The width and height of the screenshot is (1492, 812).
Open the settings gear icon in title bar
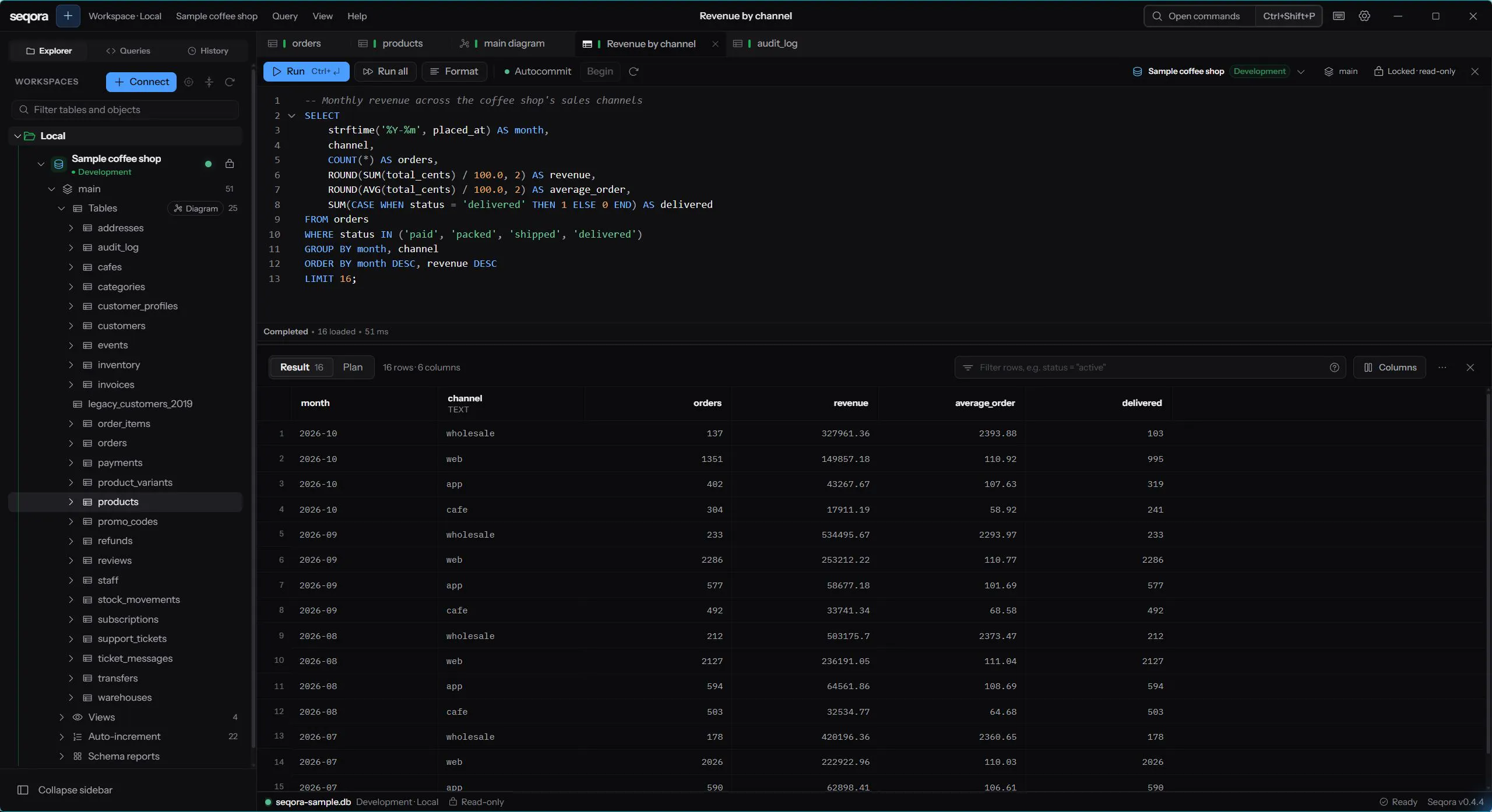pyautogui.click(x=1364, y=16)
